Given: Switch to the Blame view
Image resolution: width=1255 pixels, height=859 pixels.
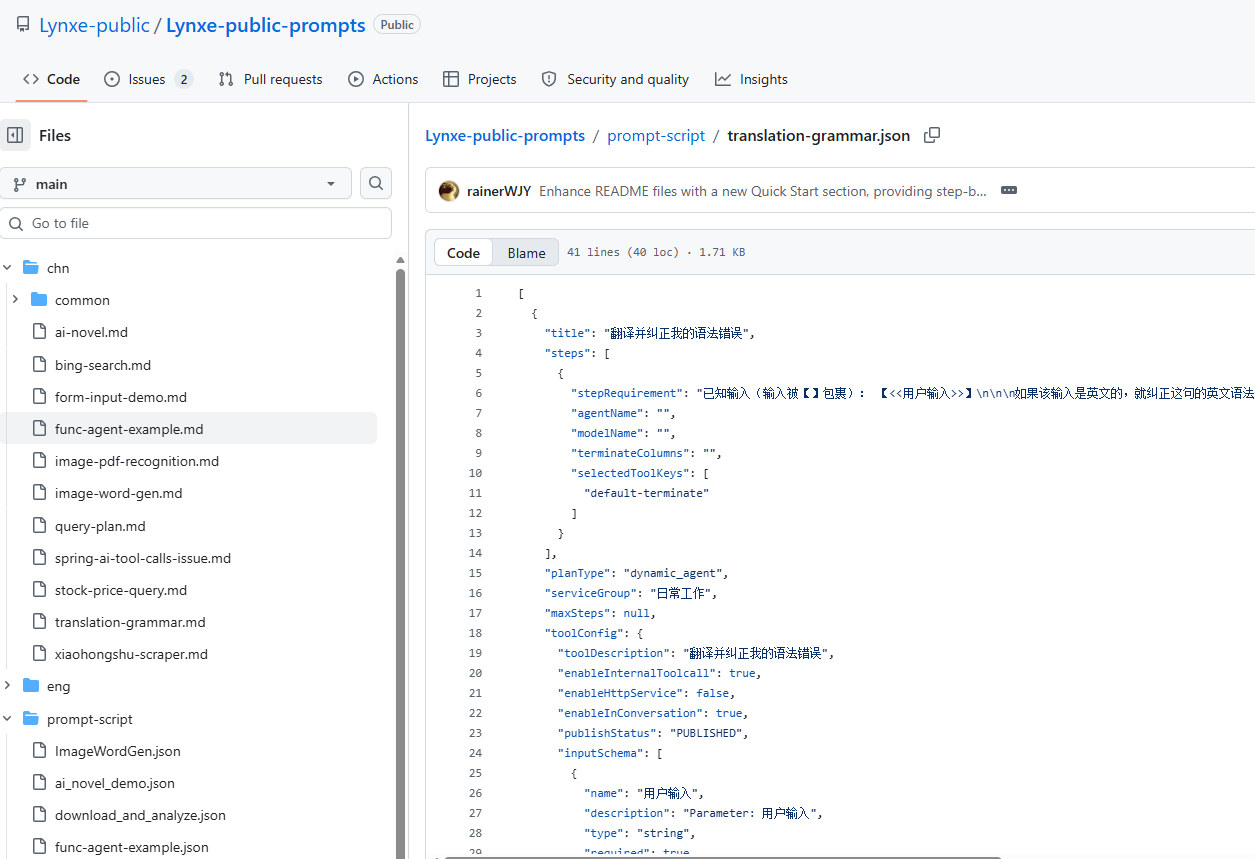Looking at the screenshot, I should coord(526,253).
